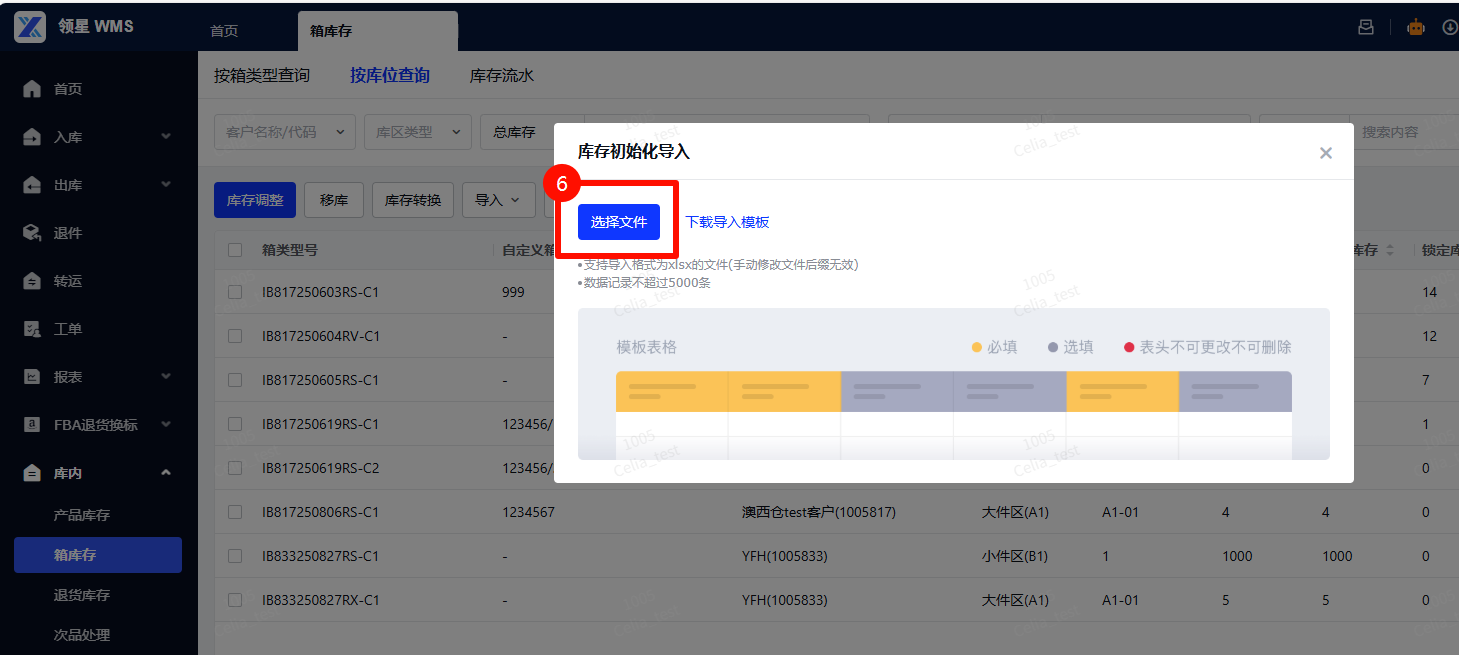Viewport: 1459px width, 655px height.
Task: Open the print icon in top bar
Action: (1366, 28)
